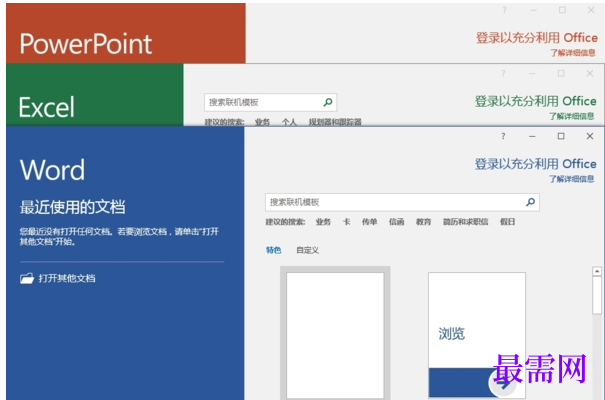Maximize the Word window

click(x=561, y=136)
